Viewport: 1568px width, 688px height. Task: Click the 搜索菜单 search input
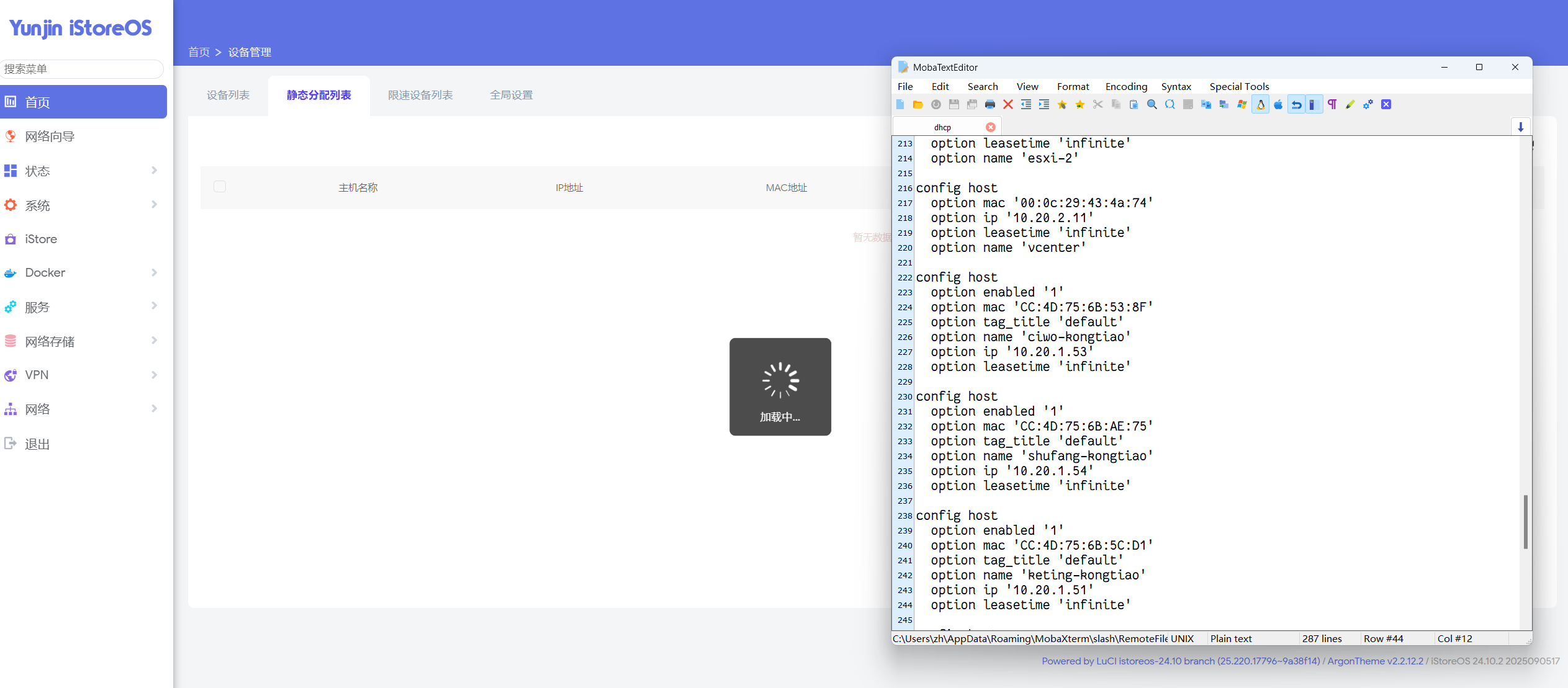[82, 69]
